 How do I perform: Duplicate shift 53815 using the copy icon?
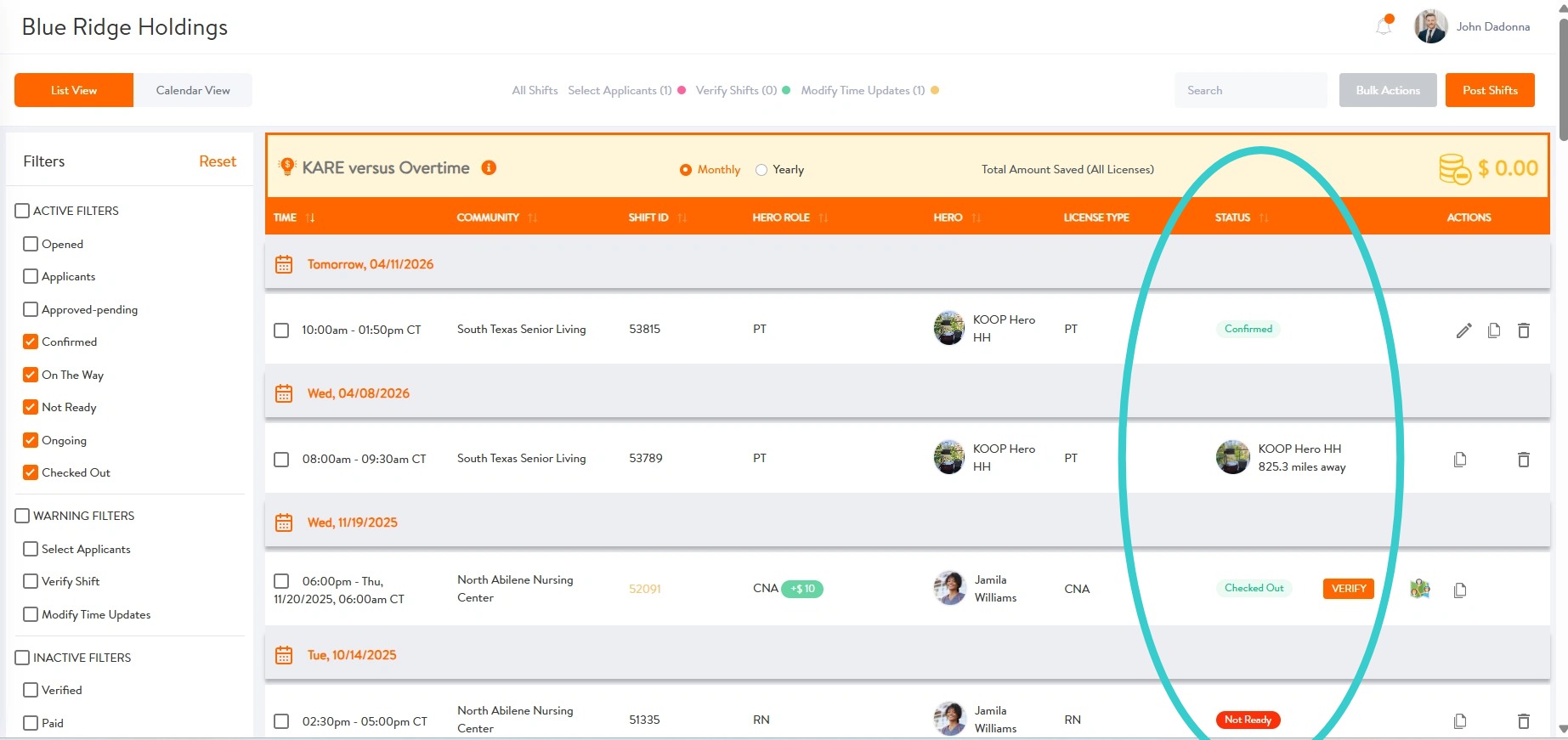pos(1494,330)
